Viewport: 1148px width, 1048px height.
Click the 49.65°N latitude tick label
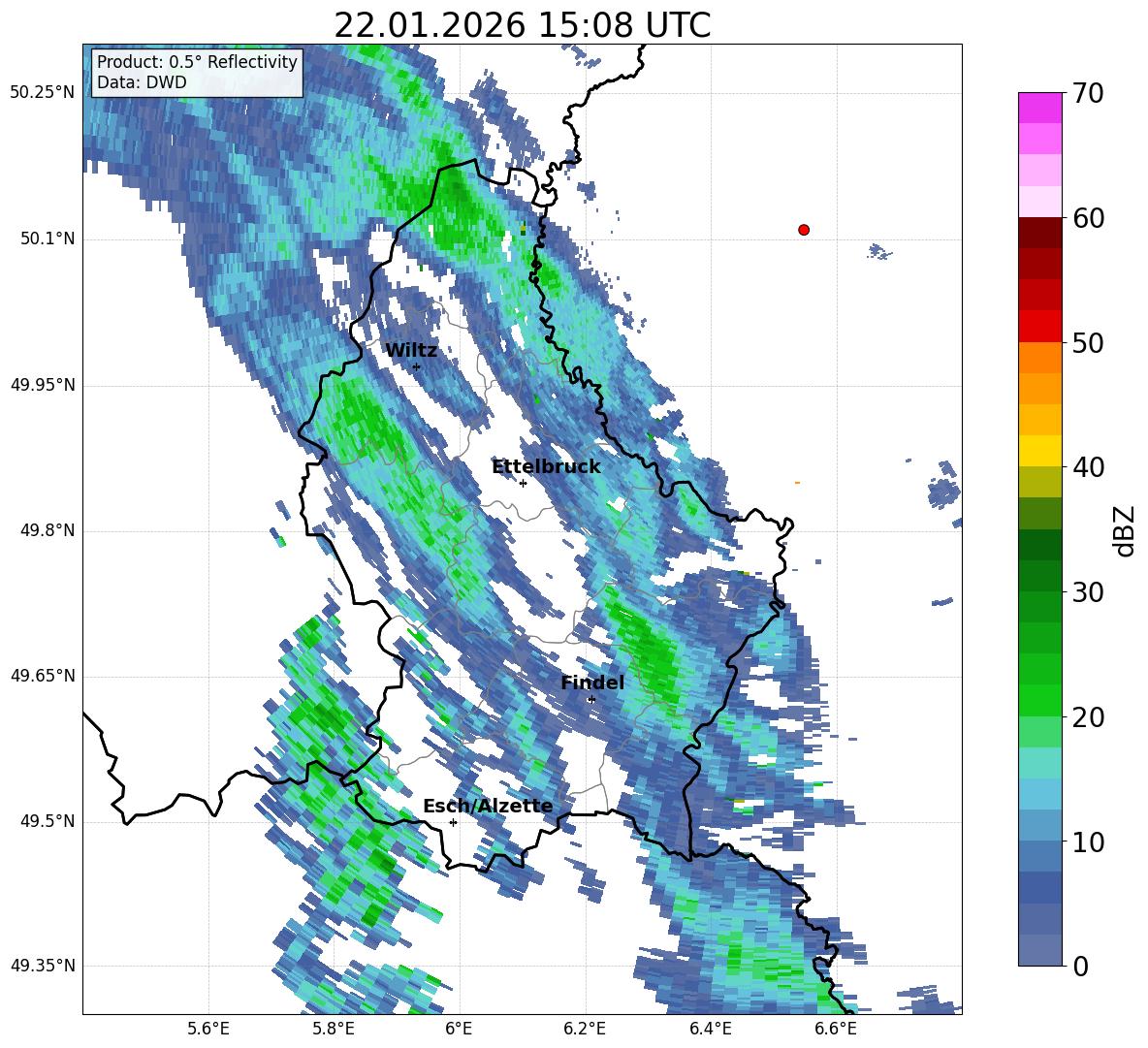click(43, 676)
